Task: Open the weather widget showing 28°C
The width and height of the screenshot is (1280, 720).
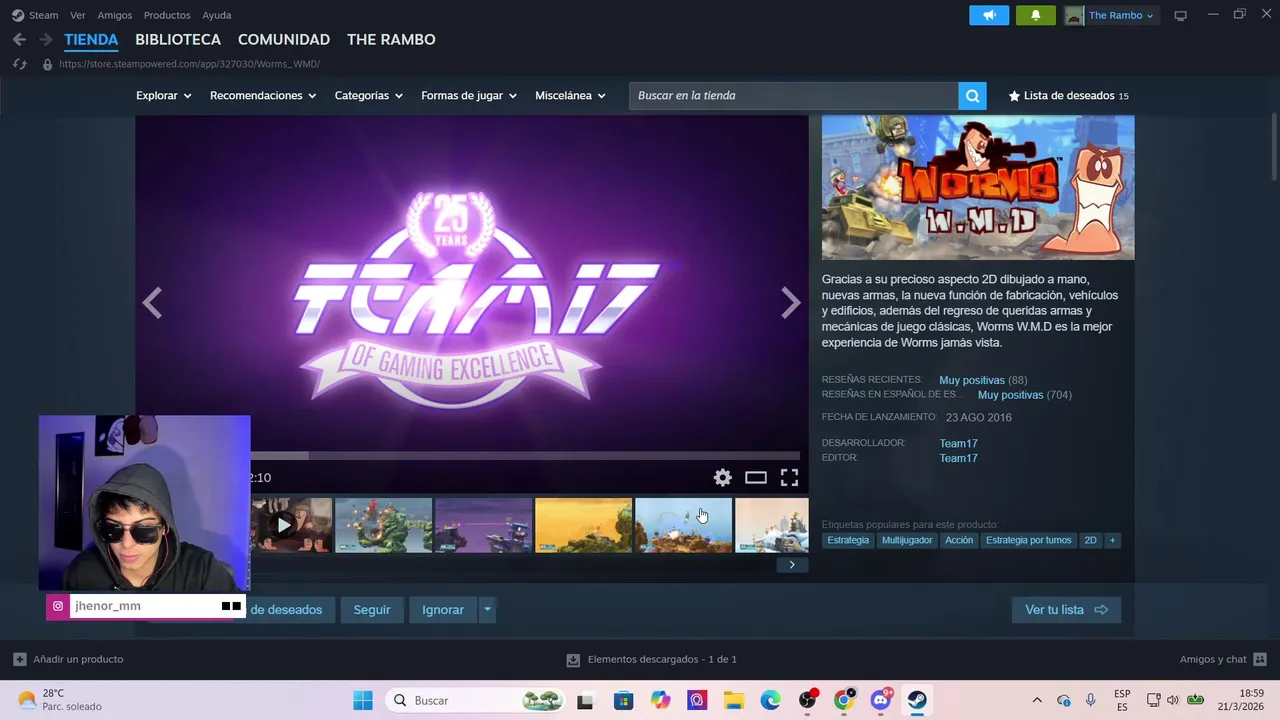Action: (60, 700)
